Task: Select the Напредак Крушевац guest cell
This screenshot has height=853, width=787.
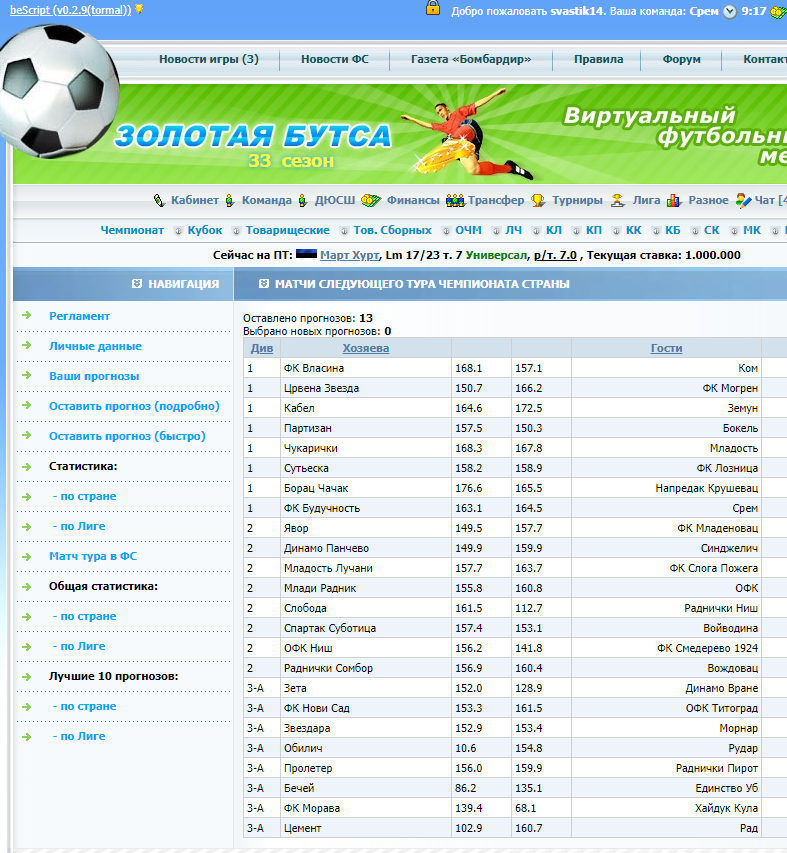Action: point(666,488)
